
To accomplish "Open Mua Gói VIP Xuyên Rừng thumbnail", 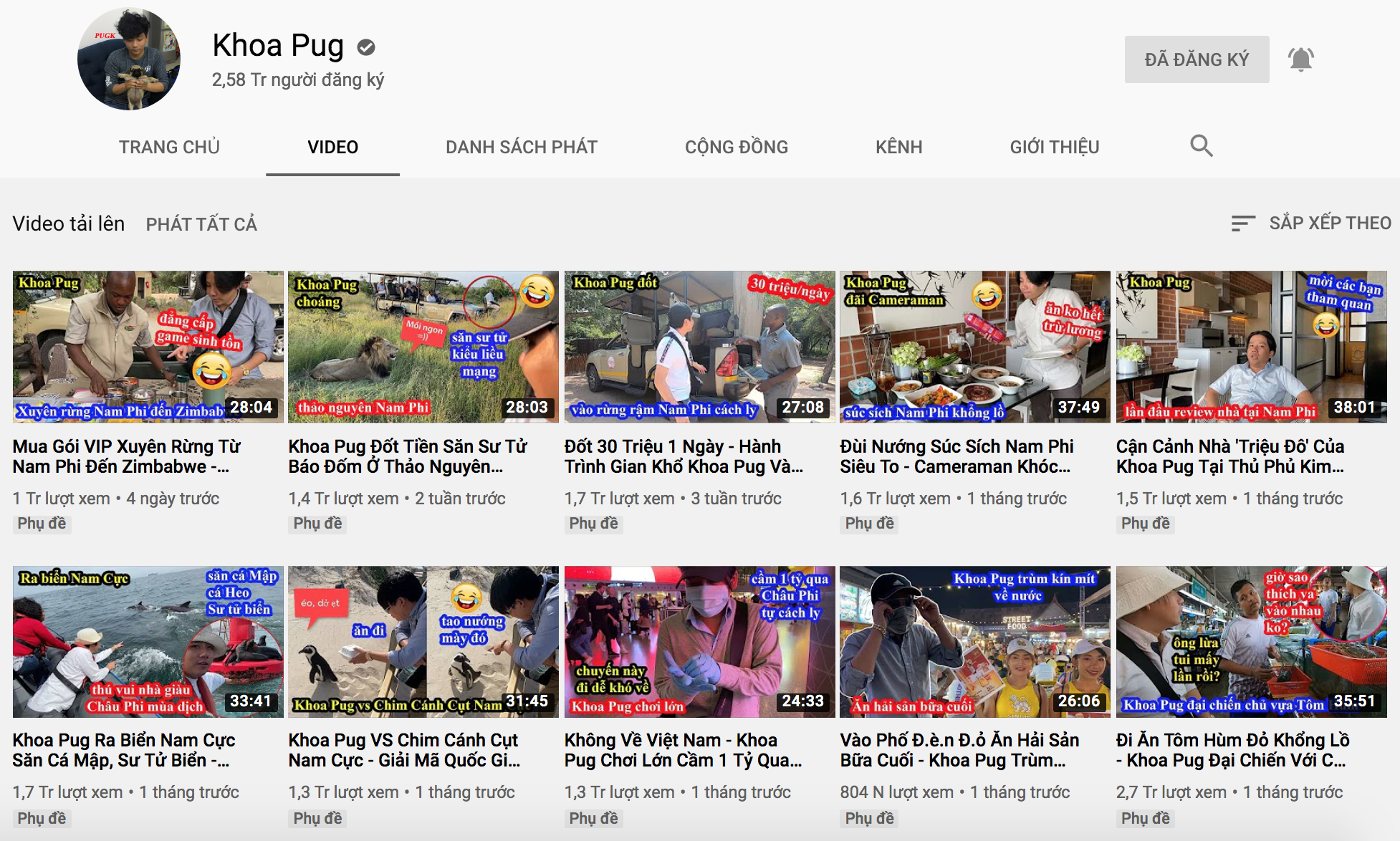I will coord(148,347).
